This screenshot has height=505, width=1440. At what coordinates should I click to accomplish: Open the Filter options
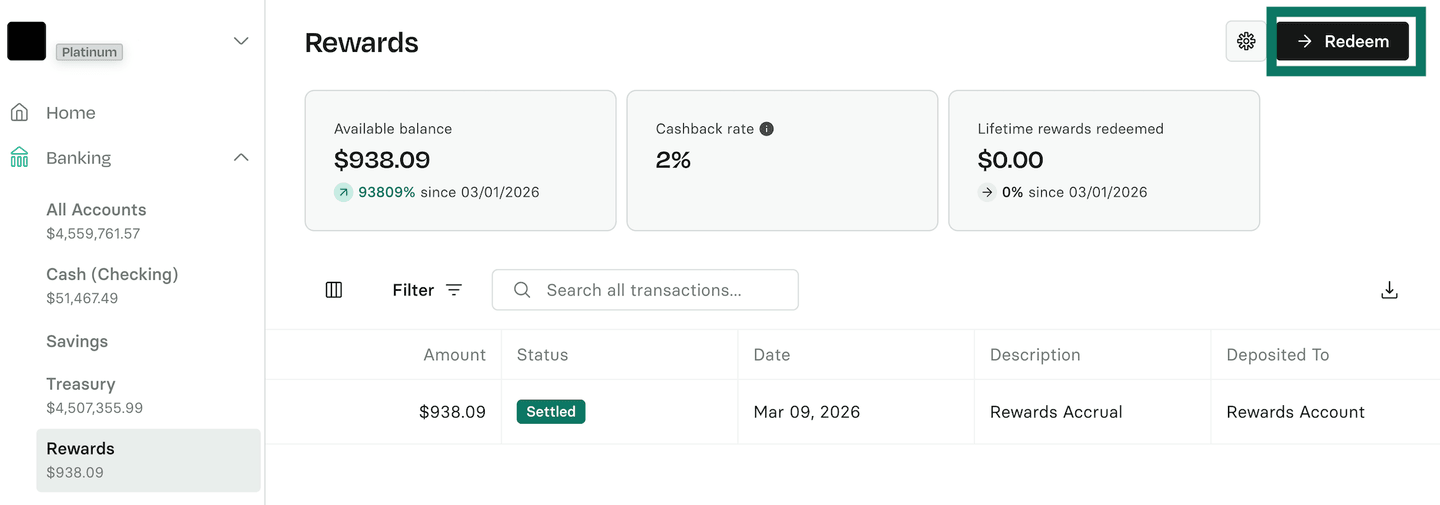click(x=427, y=290)
